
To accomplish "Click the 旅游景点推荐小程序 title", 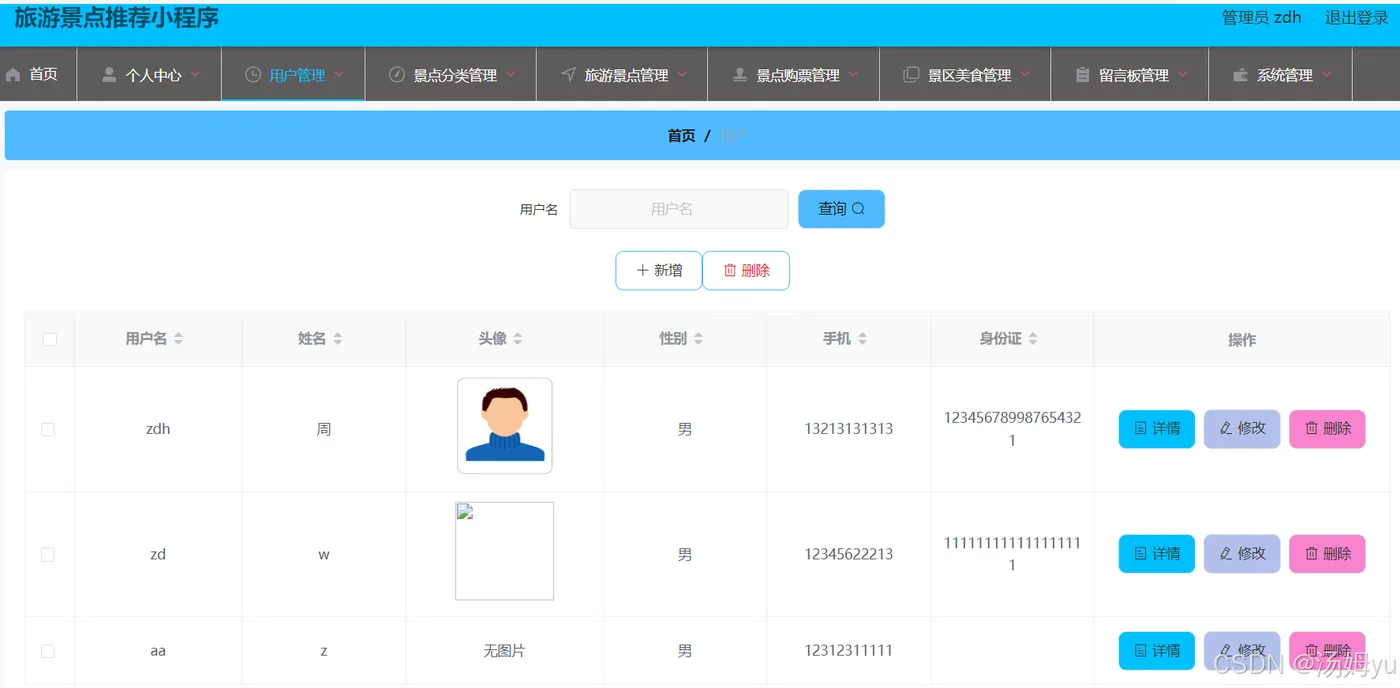I will (117, 17).
